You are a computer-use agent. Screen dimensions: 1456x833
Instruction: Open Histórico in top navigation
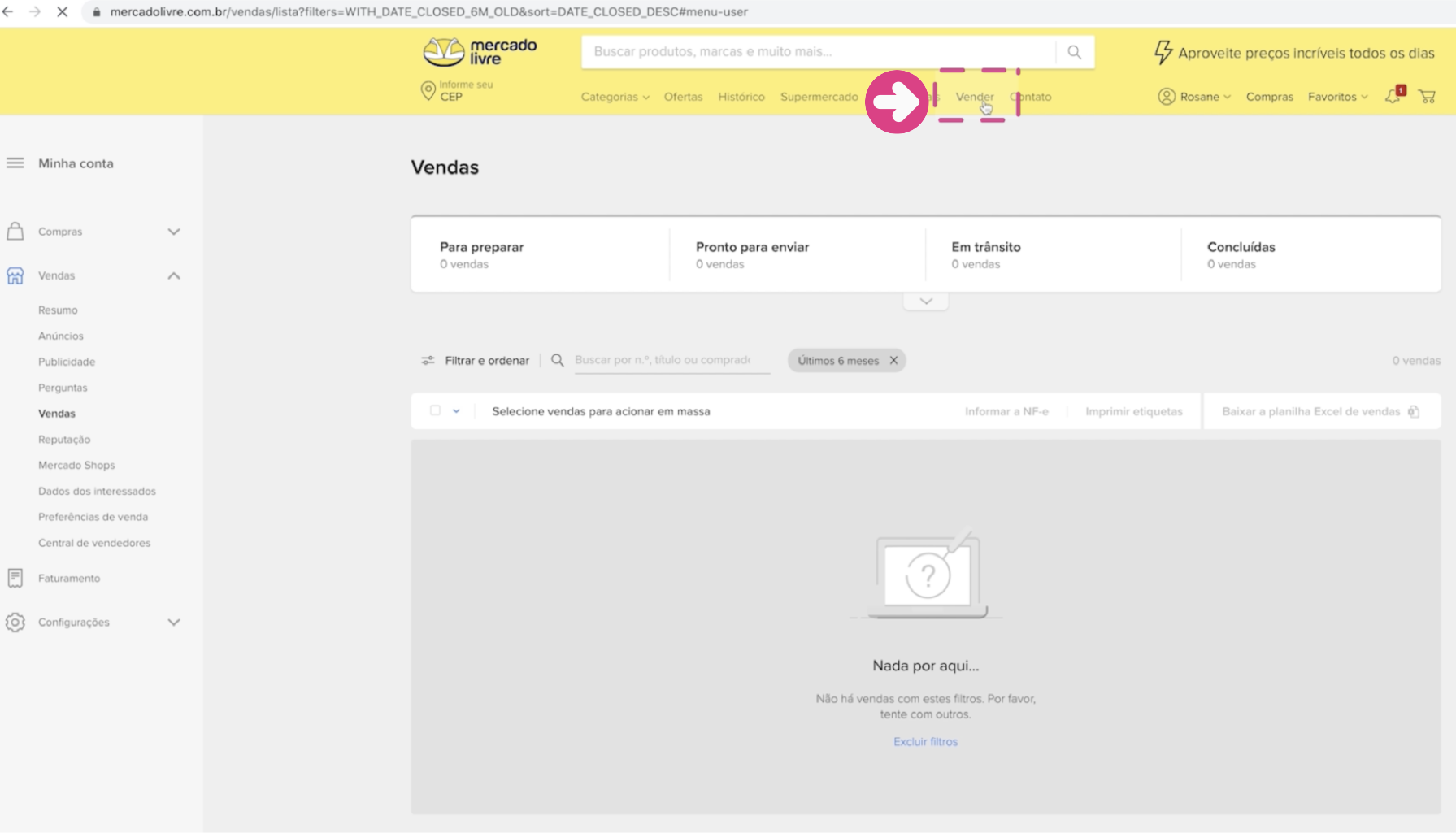[741, 97]
